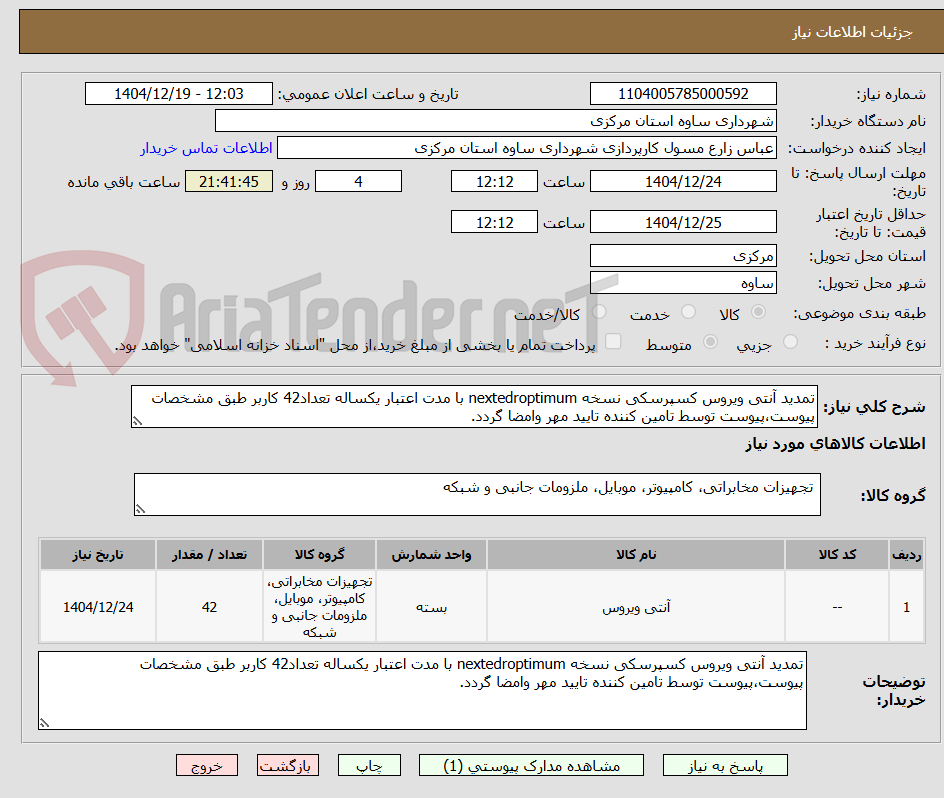This screenshot has height=798, width=944.
Task: Click the نام کالا column header
Action: click(x=636, y=555)
